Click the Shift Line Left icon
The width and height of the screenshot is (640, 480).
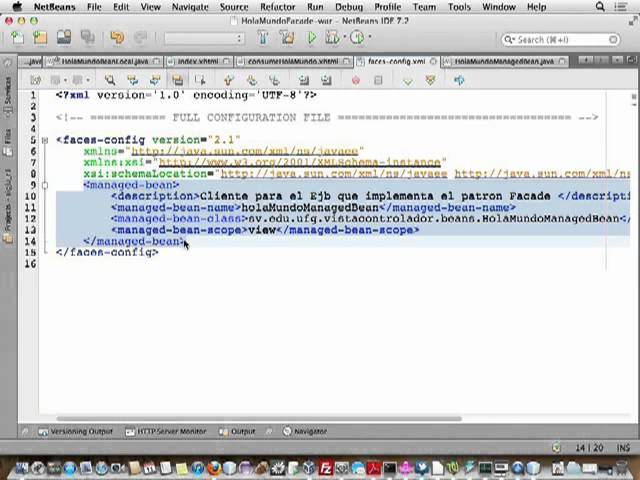[x=303, y=80]
